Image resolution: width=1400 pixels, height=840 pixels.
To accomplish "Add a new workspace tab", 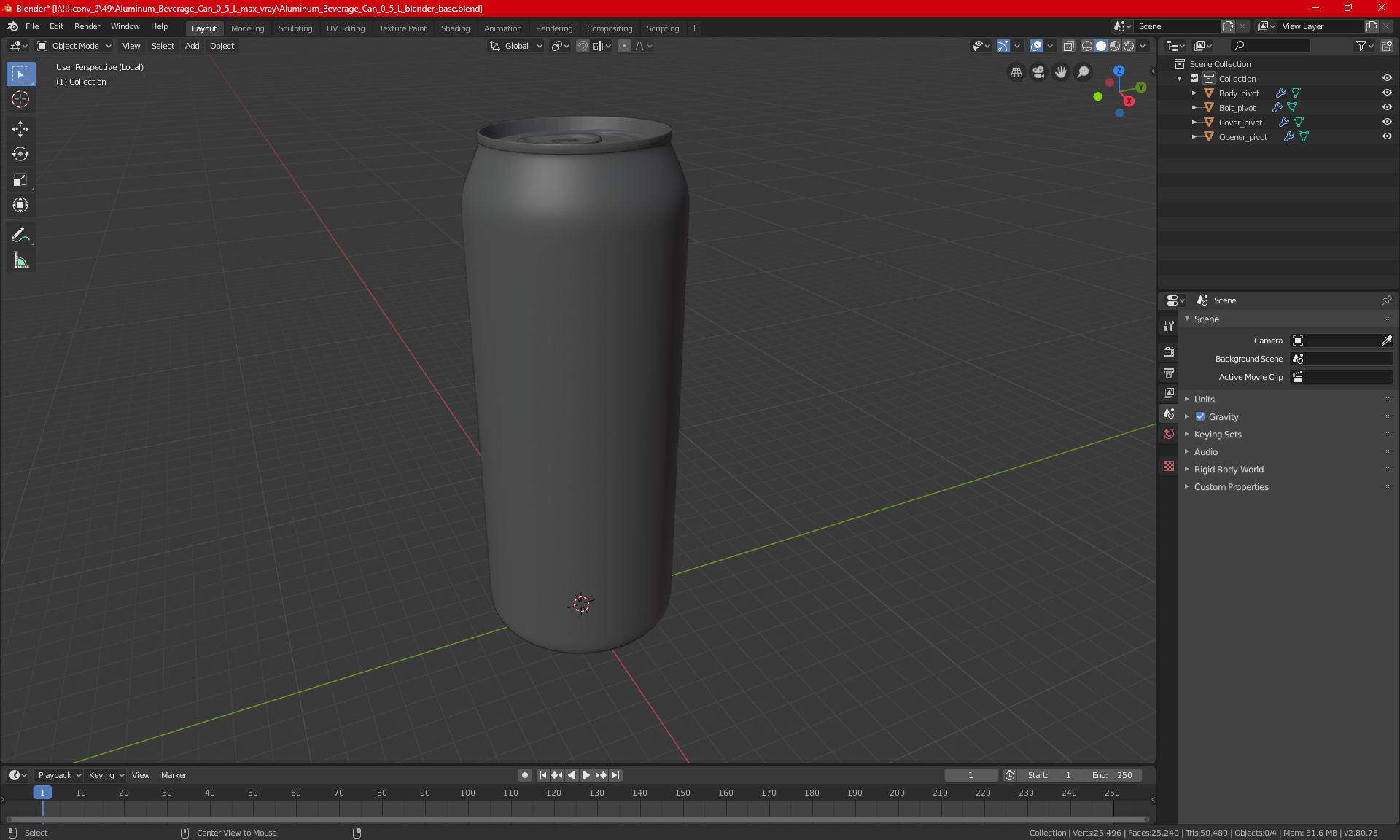I will pos(694,28).
